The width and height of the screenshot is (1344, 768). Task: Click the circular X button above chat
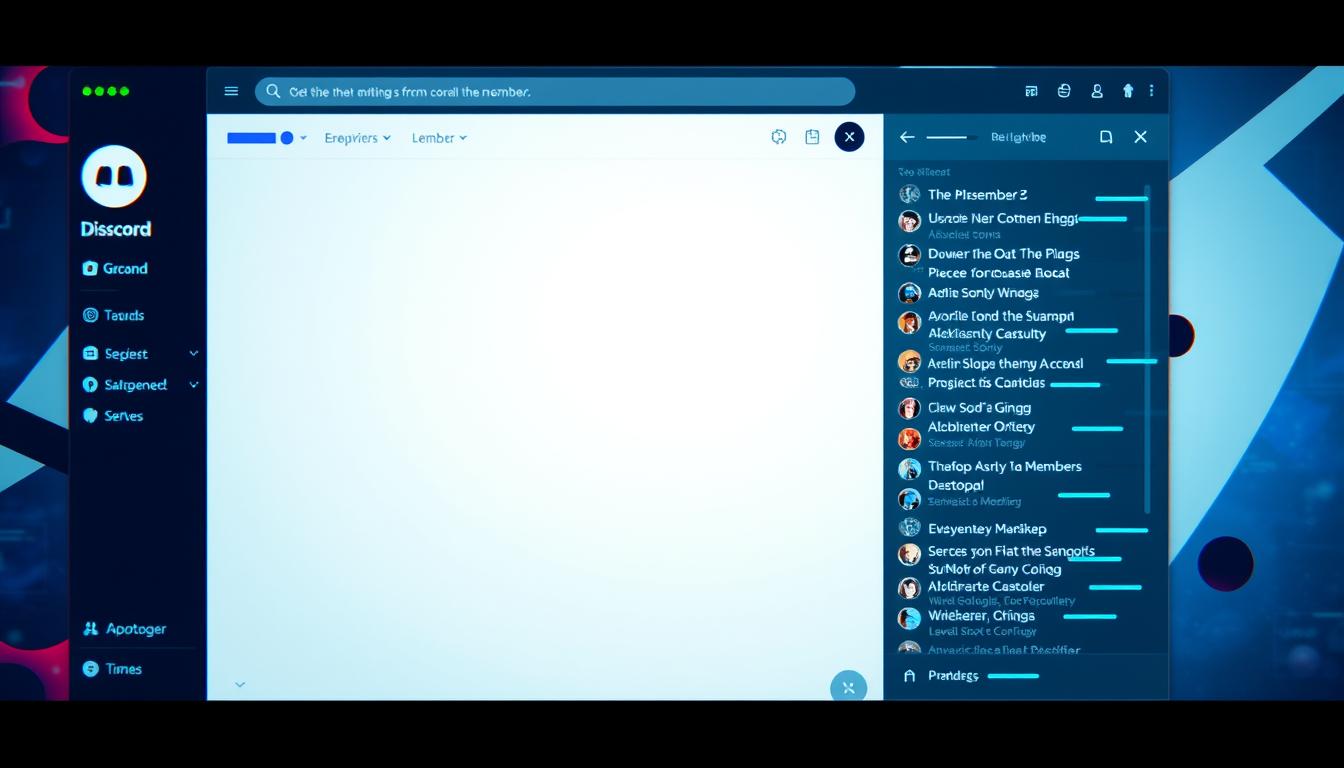pyautogui.click(x=849, y=137)
